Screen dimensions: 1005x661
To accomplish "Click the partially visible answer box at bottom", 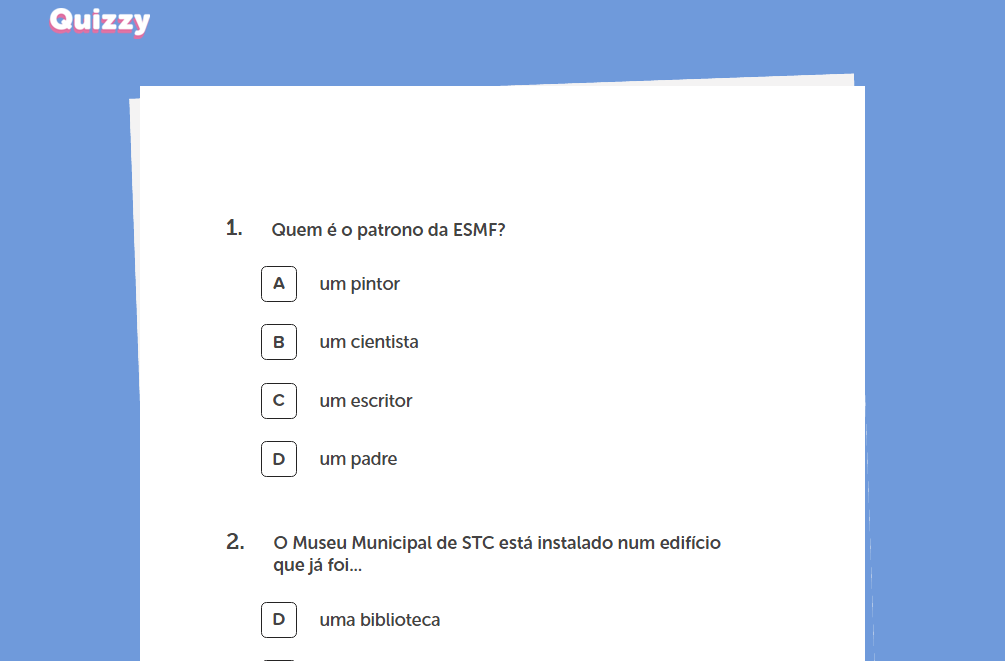I will [279, 659].
